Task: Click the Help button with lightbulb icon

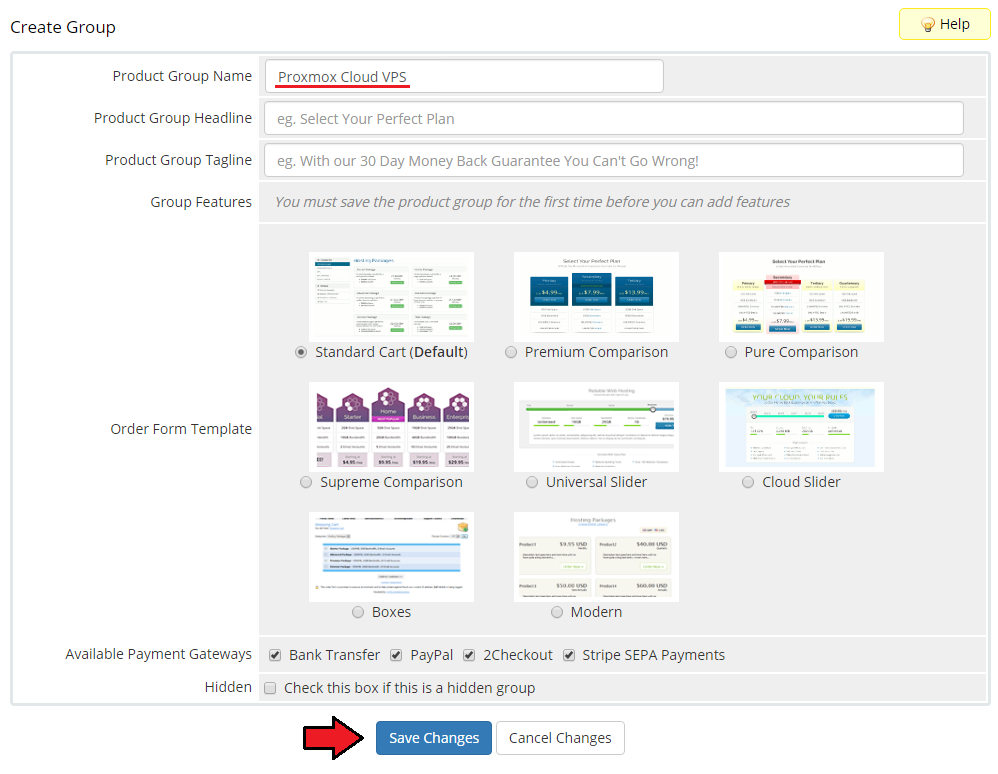Action: [x=944, y=24]
